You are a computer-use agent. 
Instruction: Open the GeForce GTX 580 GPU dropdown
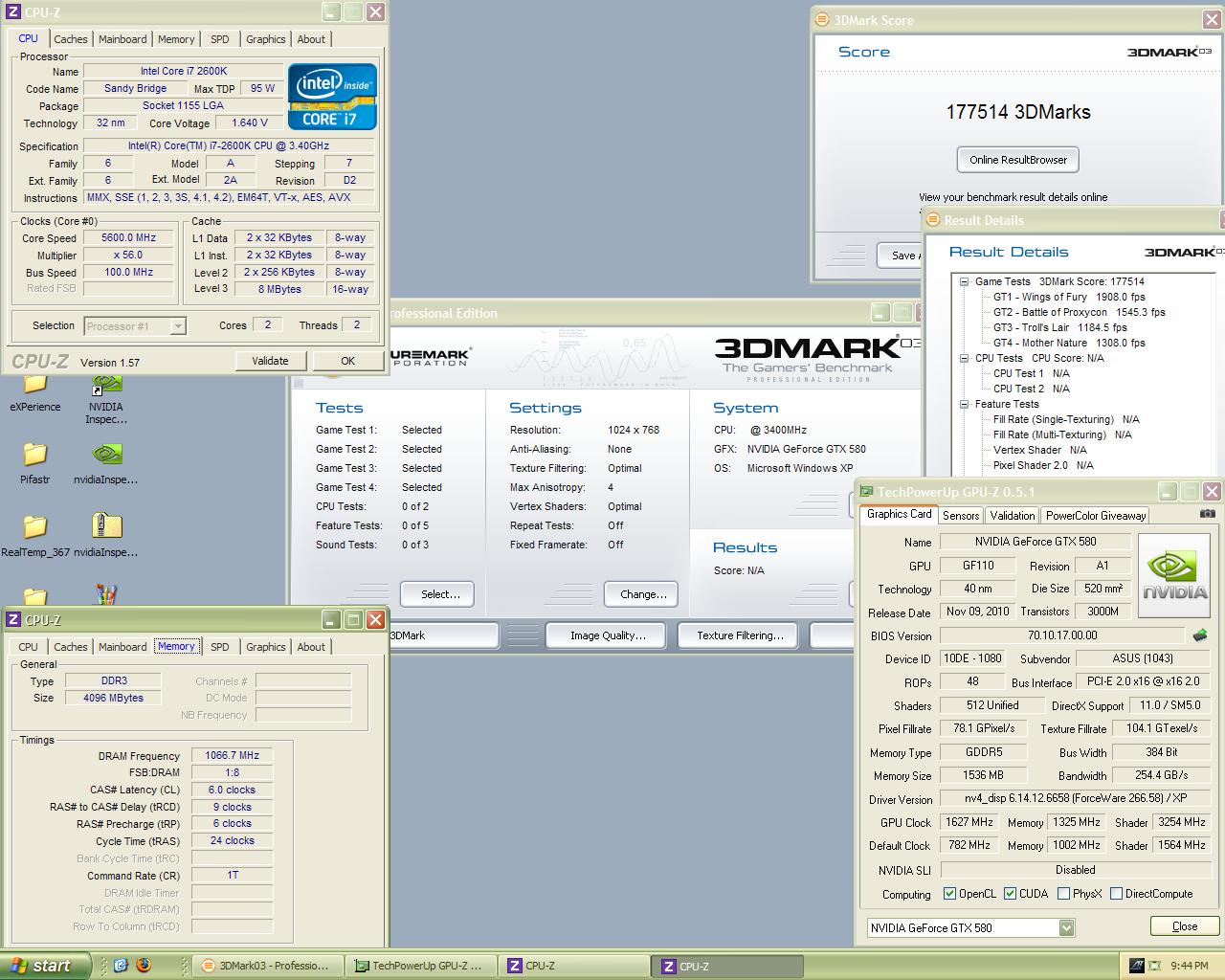[1066, 927]
